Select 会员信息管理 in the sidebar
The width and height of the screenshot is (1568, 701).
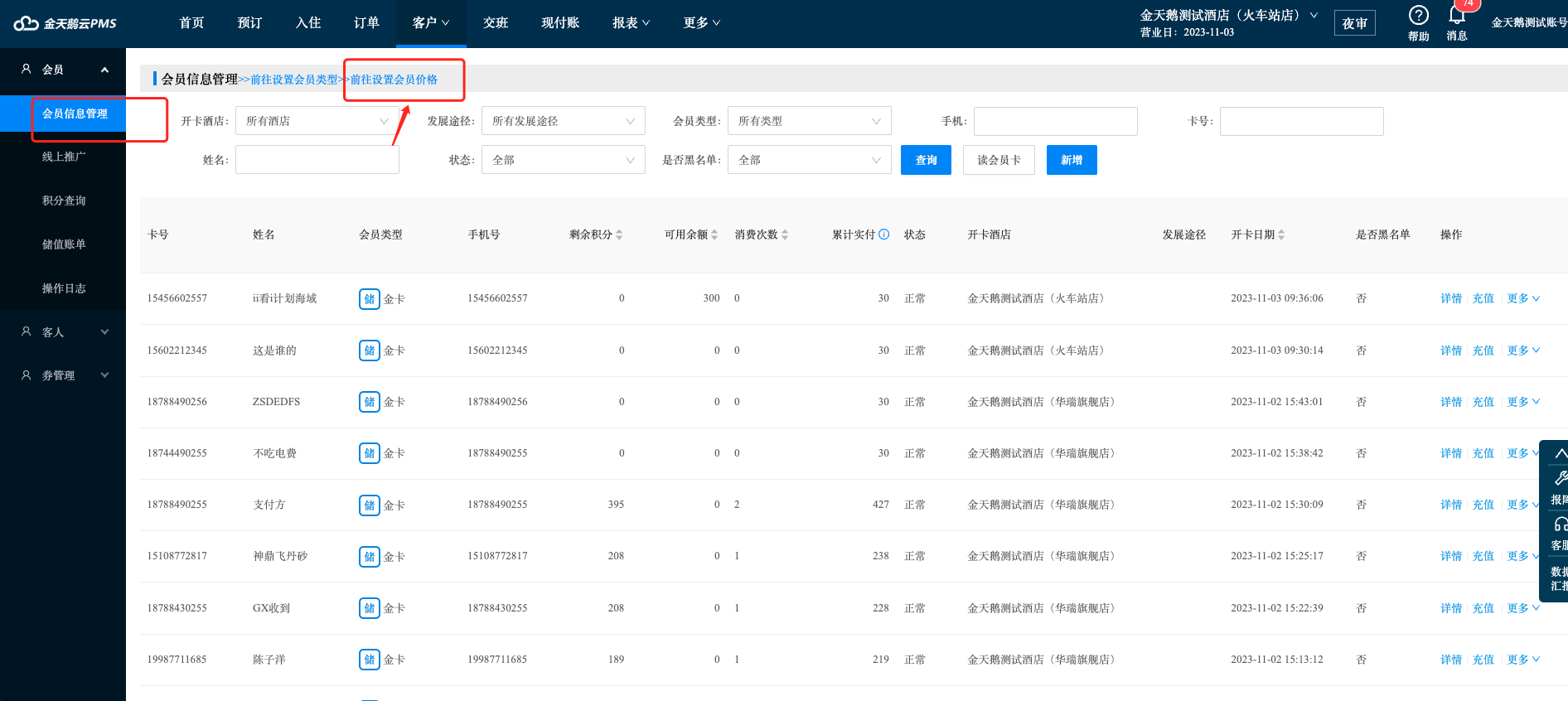coord(63,114)
